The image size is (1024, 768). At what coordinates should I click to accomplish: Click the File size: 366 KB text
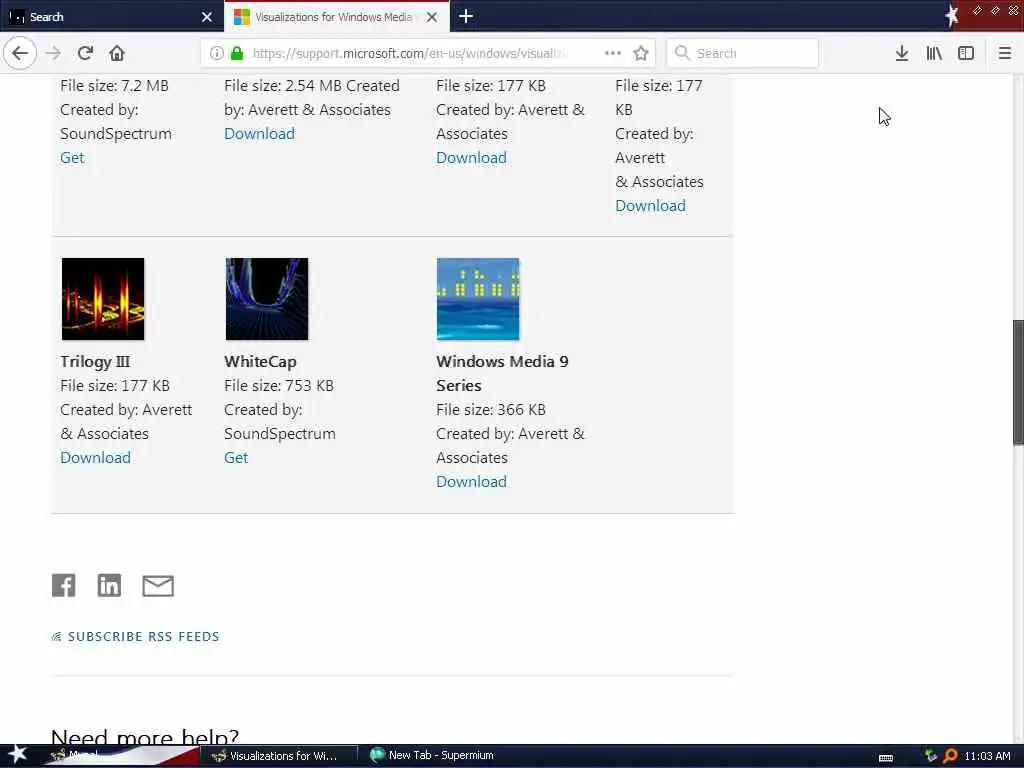coord(490,409)
